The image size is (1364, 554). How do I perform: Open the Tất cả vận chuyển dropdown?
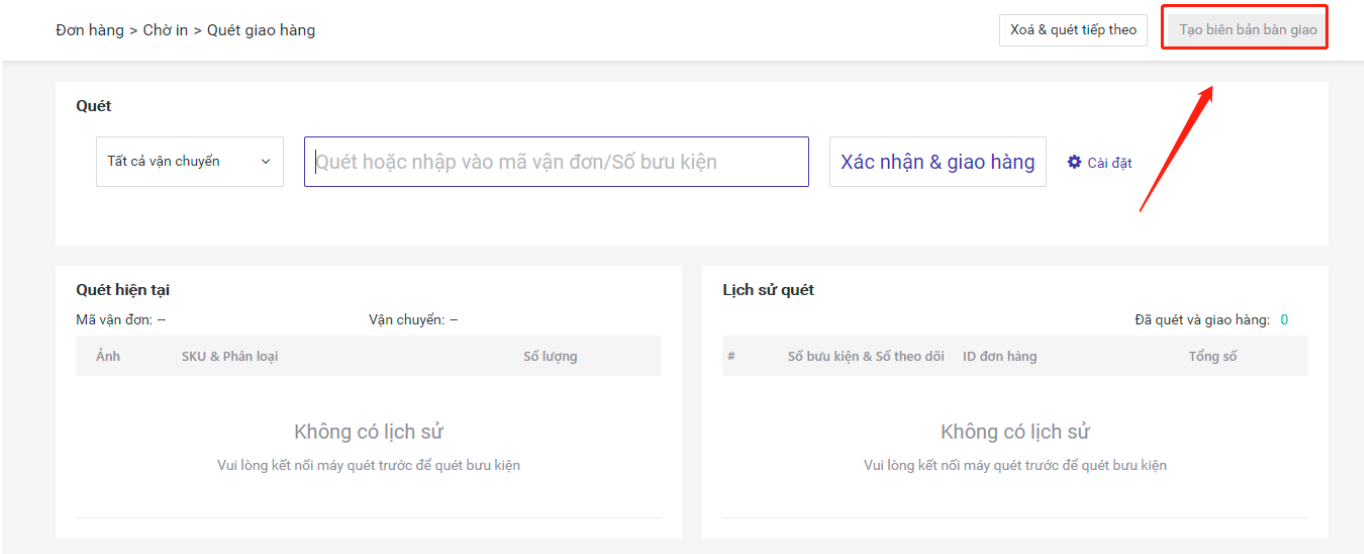click(189, 161)
